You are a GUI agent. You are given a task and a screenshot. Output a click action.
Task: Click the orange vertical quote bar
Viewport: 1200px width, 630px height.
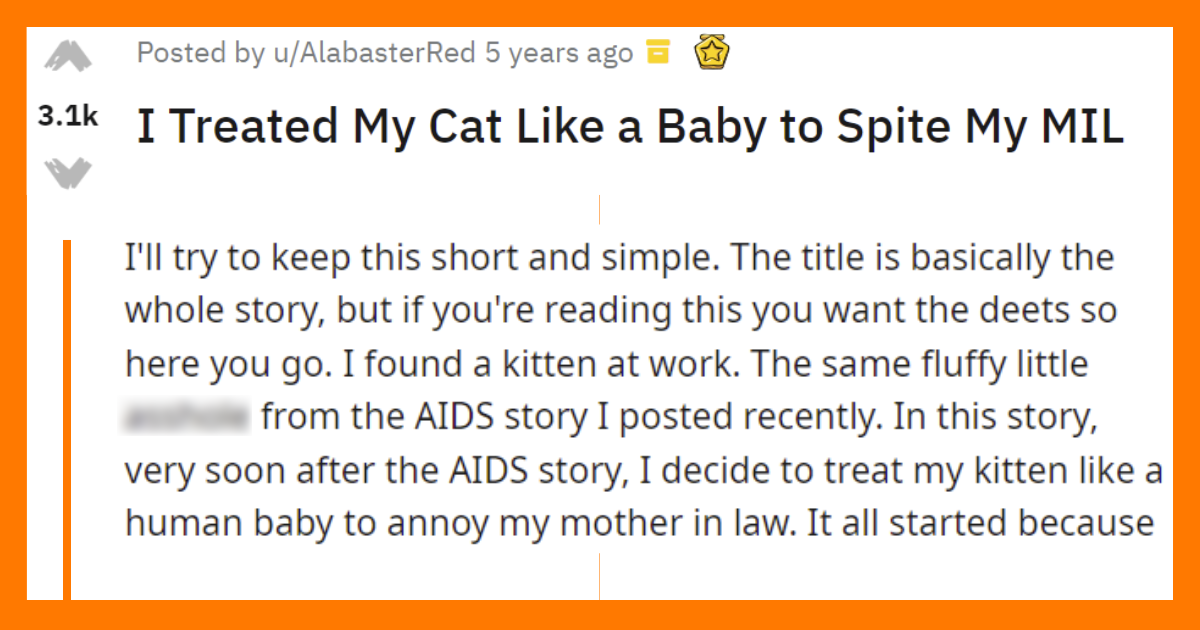67,420
